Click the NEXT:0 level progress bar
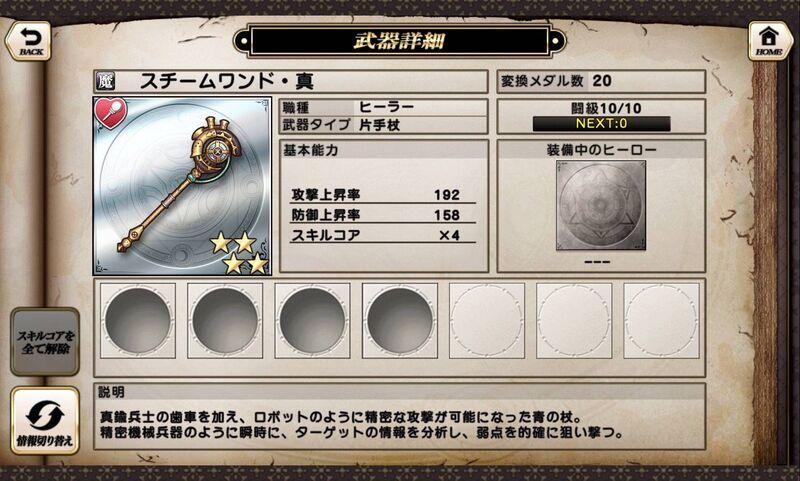800x481 pixels. [602, 123]
